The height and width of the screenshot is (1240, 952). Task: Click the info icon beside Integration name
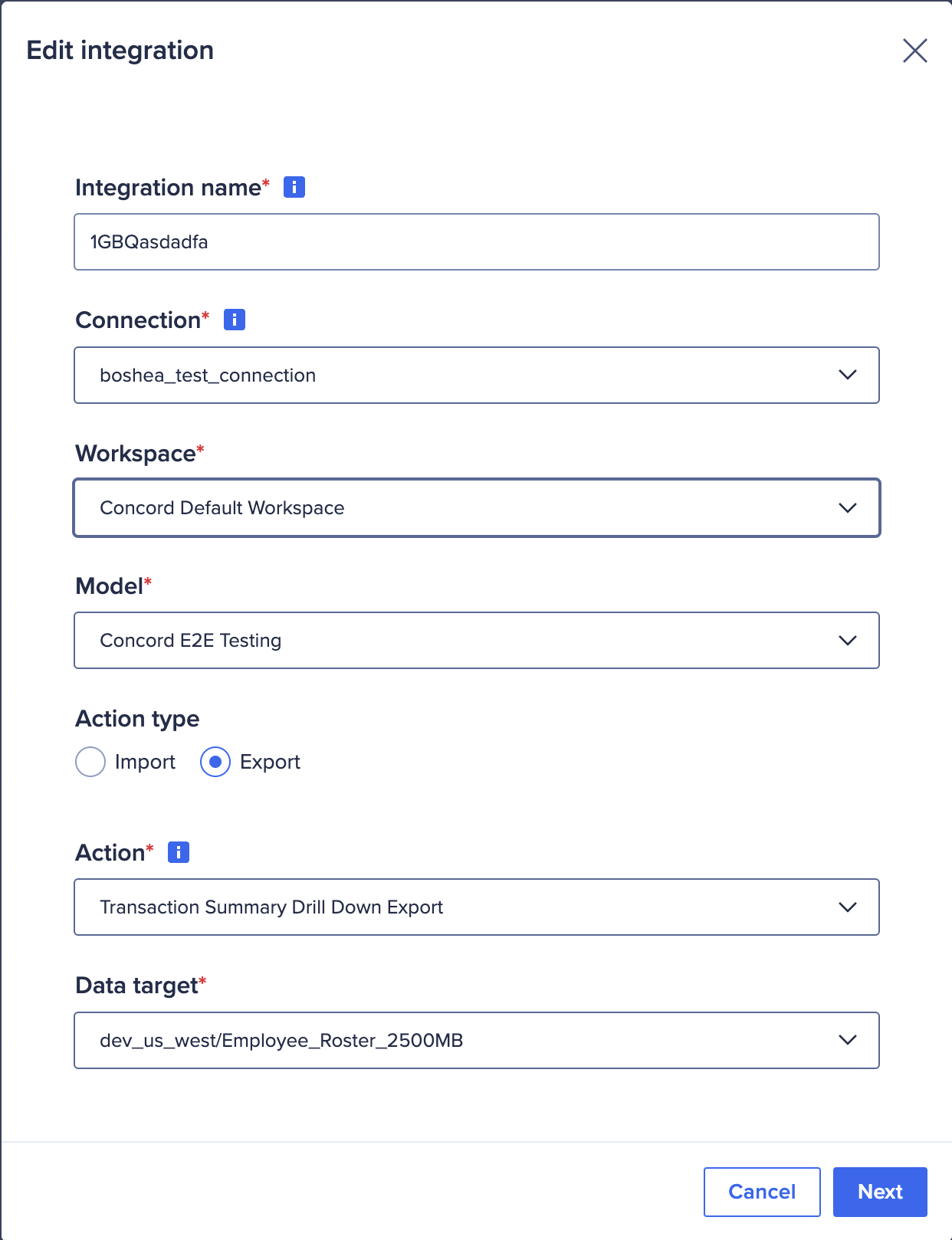tap(294, 186)
